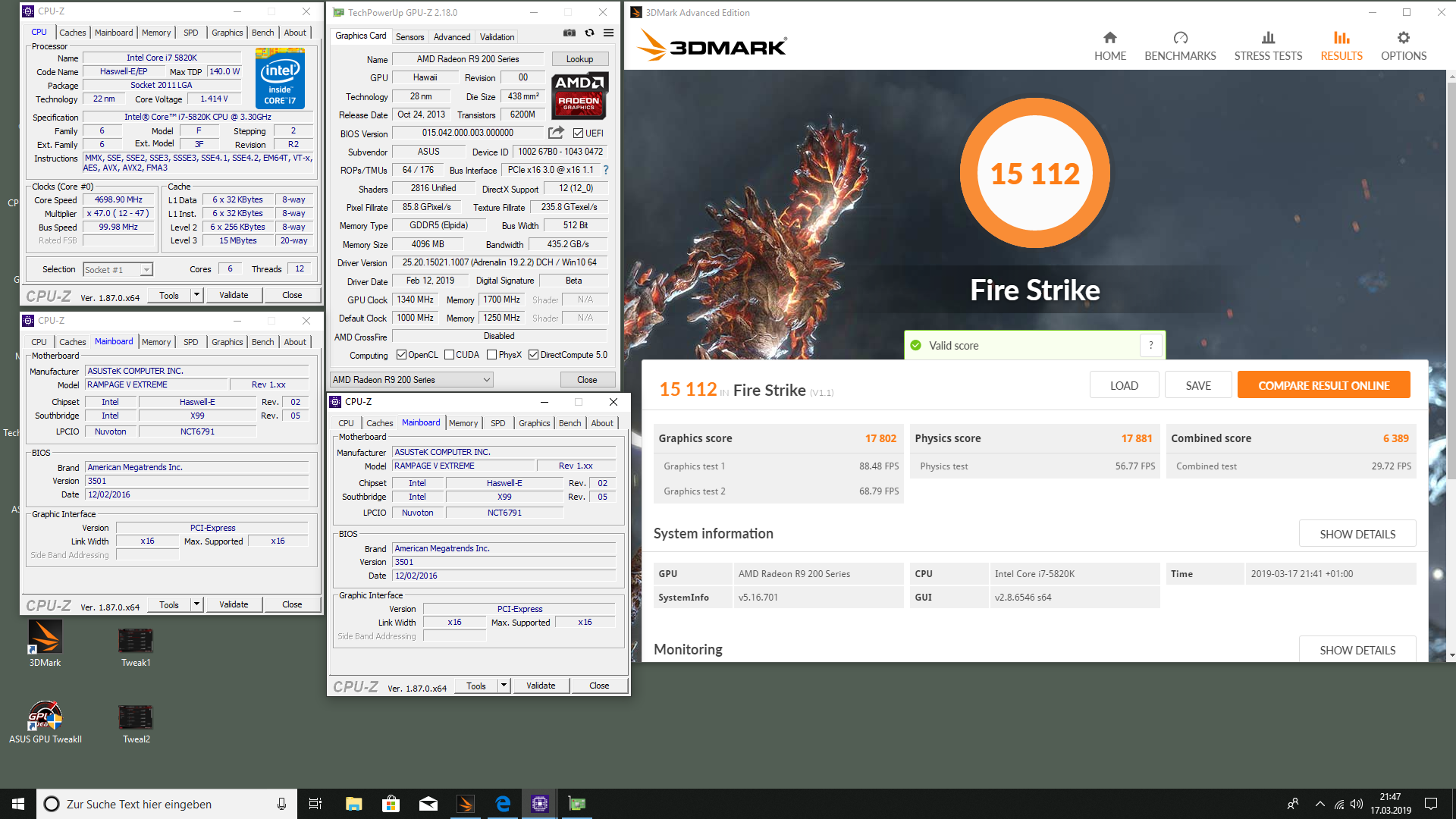The height and width of the screenshot is (819, 1456).
Task: Switch to Caches tab in top CPU-Z
Action: [73, 33]
